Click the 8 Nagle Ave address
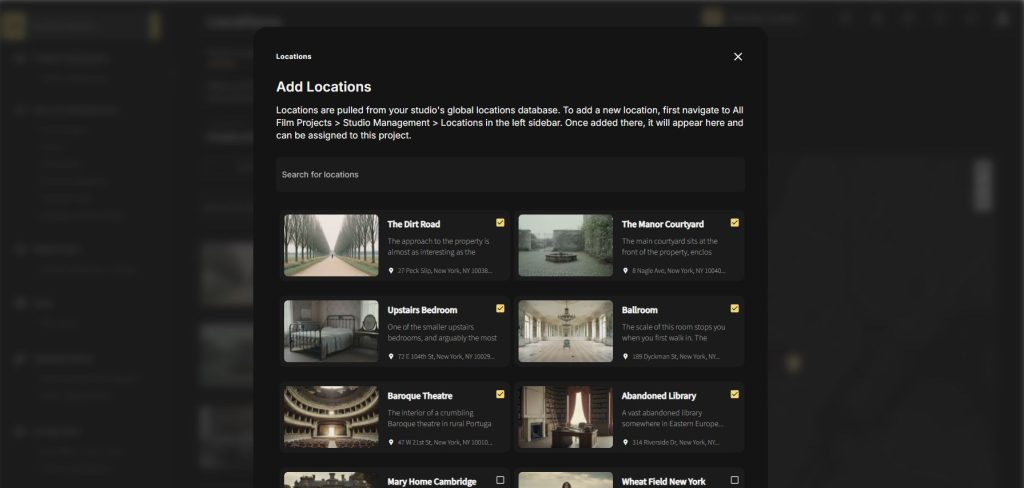The width and height of the screenshot is (1024, 488). coord(679,270)
